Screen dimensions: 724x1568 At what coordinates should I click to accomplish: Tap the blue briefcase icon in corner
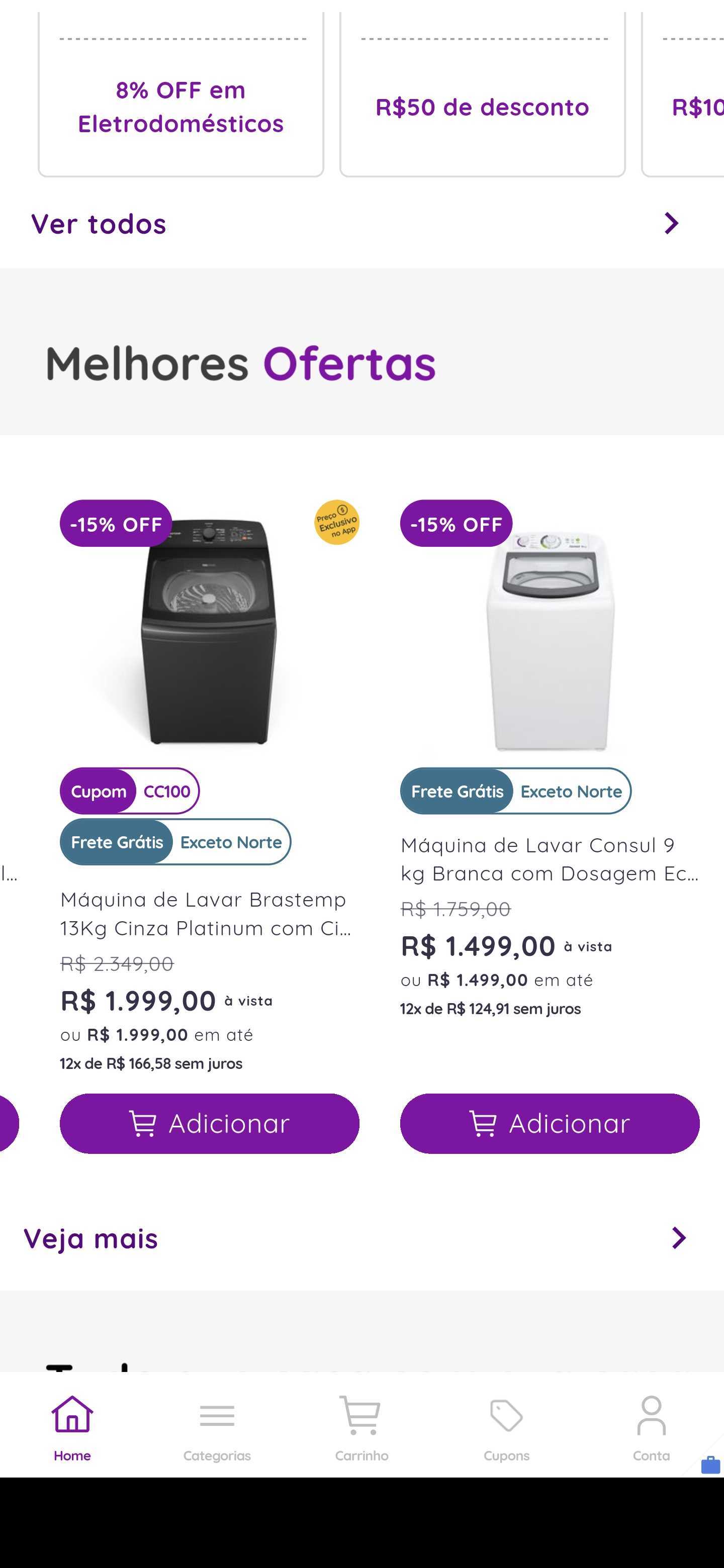pos(710,1464)
